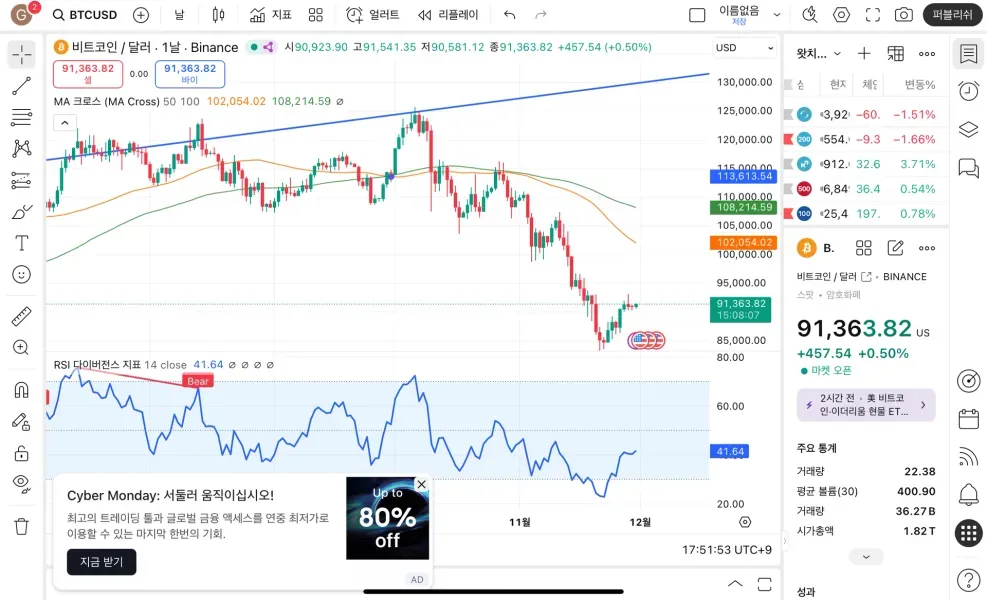
Task: Open candlestick chart type menu
Action: point(218,14)
